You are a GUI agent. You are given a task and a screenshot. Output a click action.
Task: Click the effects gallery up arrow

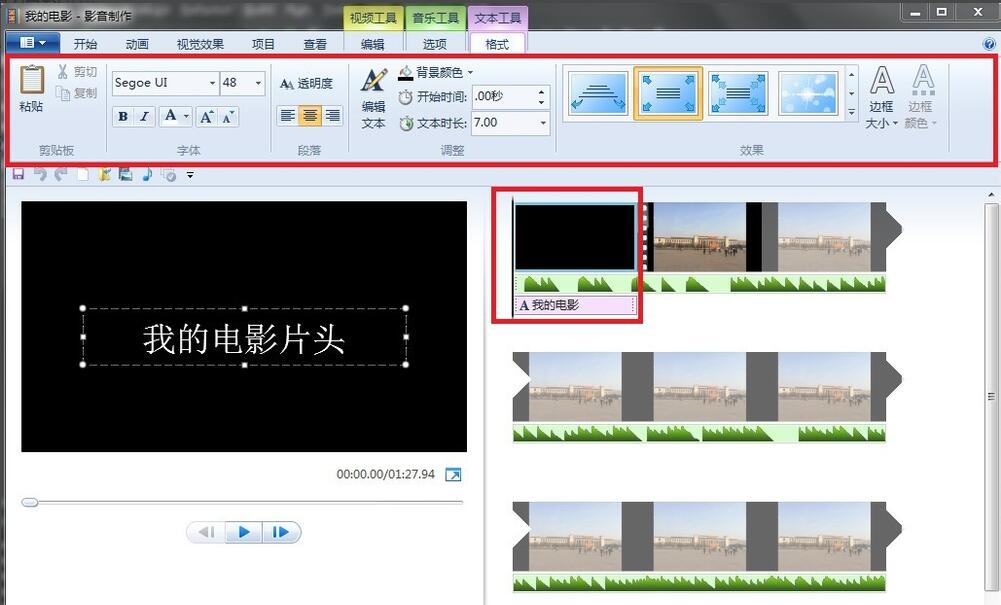(852, 75)
